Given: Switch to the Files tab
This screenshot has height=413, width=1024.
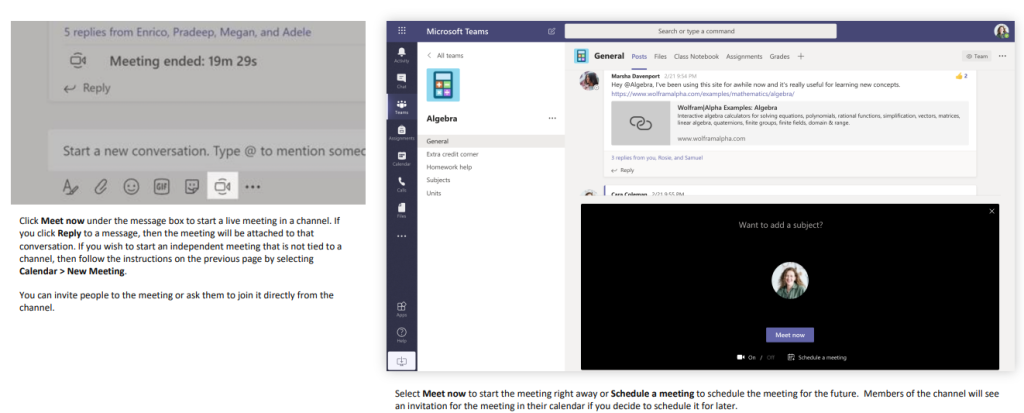Looking at the screenshot, I should coord(660,57).
